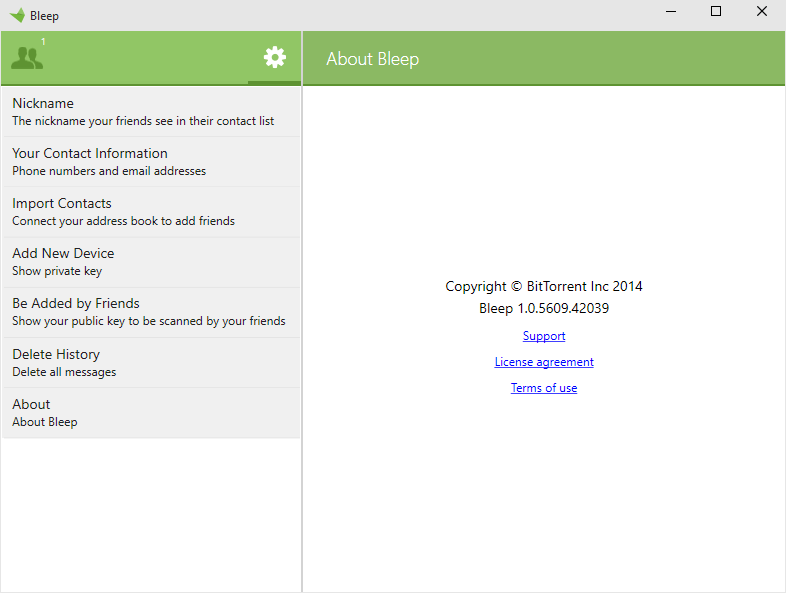Screen dimensions: 786x593
Task: Open Add New Device entry
Action: point(151,262)
